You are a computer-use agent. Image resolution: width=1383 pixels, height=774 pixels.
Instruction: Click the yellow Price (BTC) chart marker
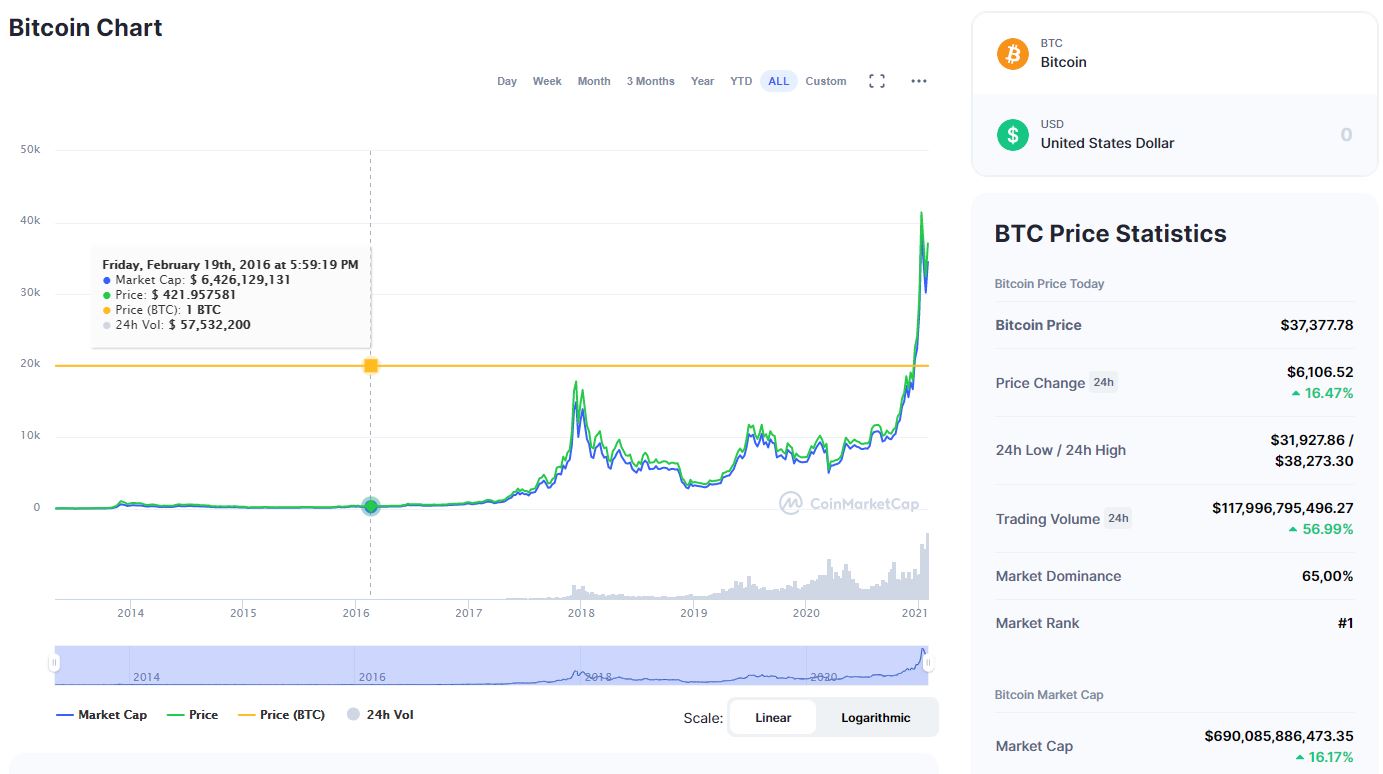pos(371,366)
